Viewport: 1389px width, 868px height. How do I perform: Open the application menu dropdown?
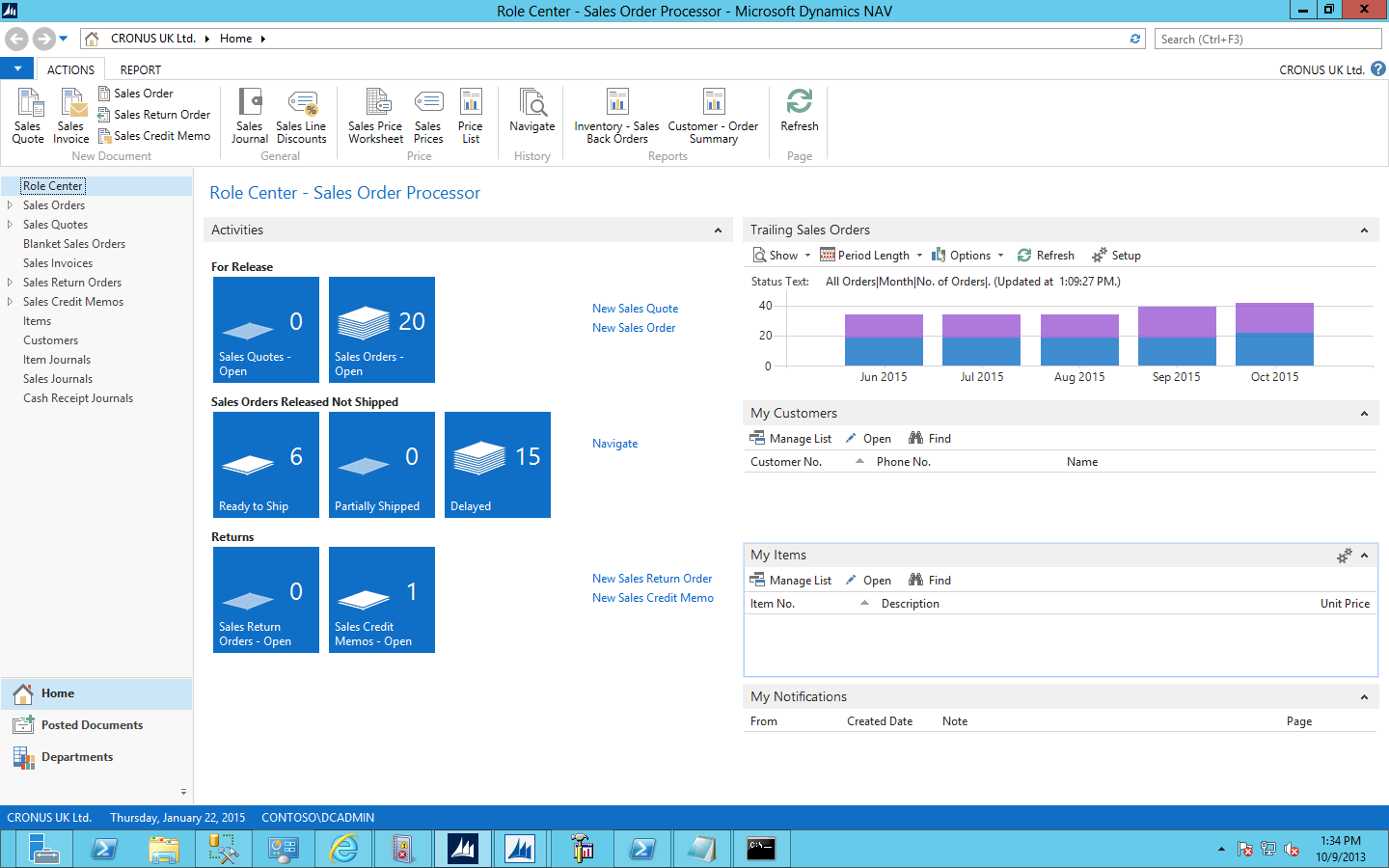pyautogui.click(x=17, y=68)
